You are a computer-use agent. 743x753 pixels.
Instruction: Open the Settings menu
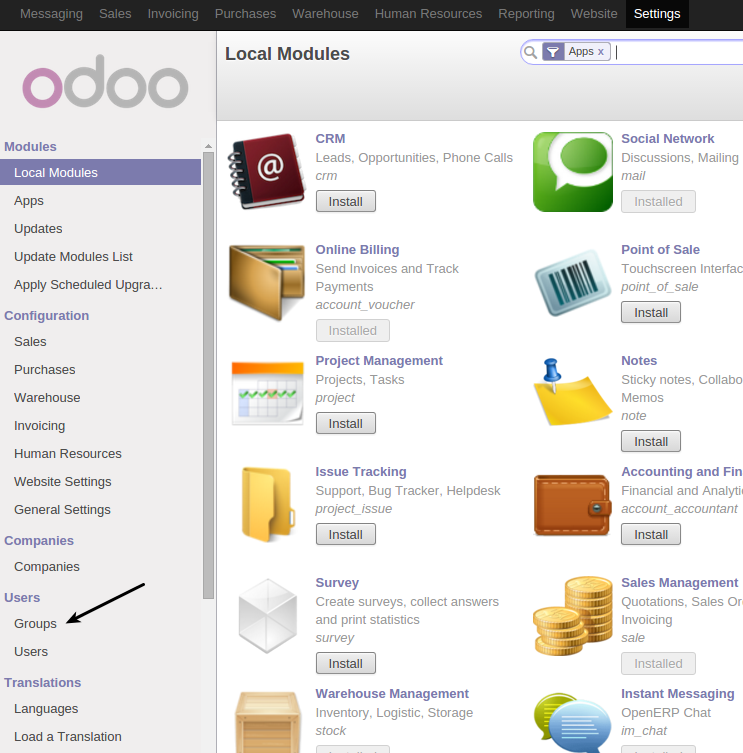pos(657,14)
